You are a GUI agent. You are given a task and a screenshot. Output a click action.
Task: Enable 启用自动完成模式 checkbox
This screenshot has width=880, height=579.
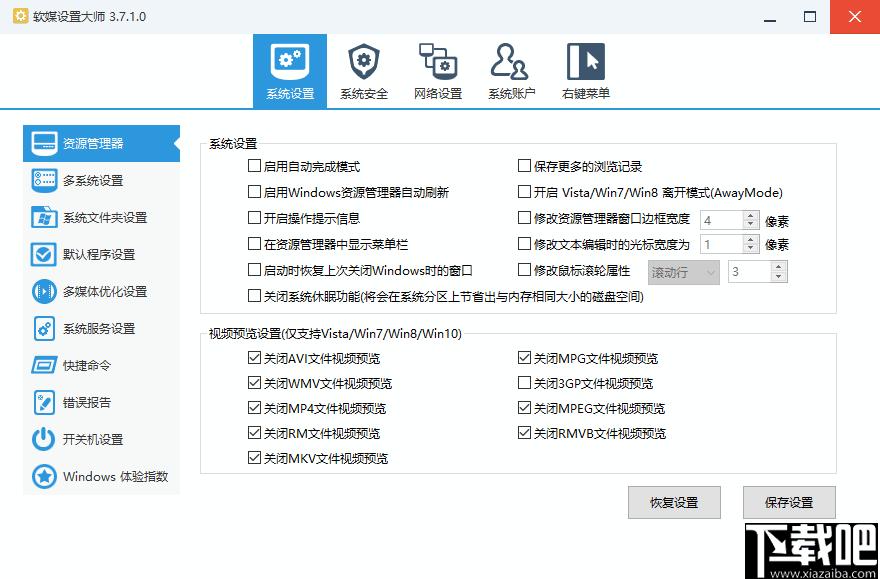(254, 166)
